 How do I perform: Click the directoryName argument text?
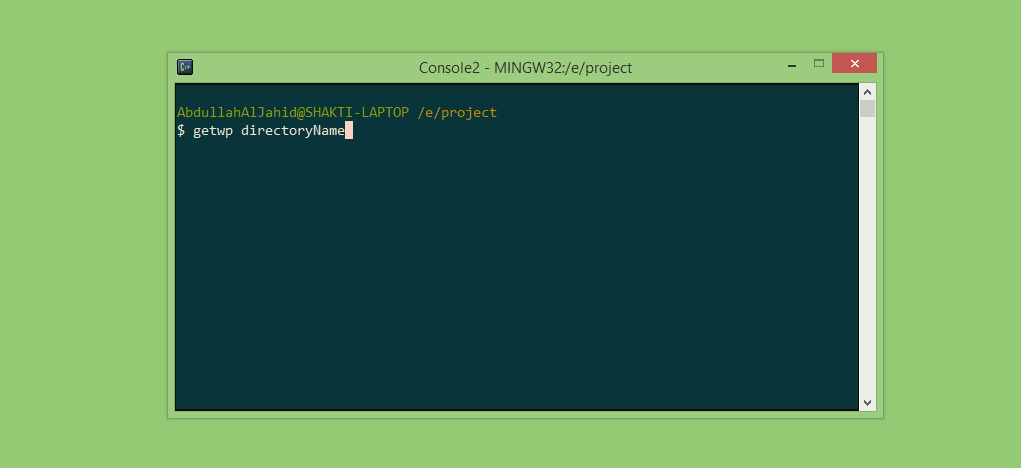click(x=292, y=131)
